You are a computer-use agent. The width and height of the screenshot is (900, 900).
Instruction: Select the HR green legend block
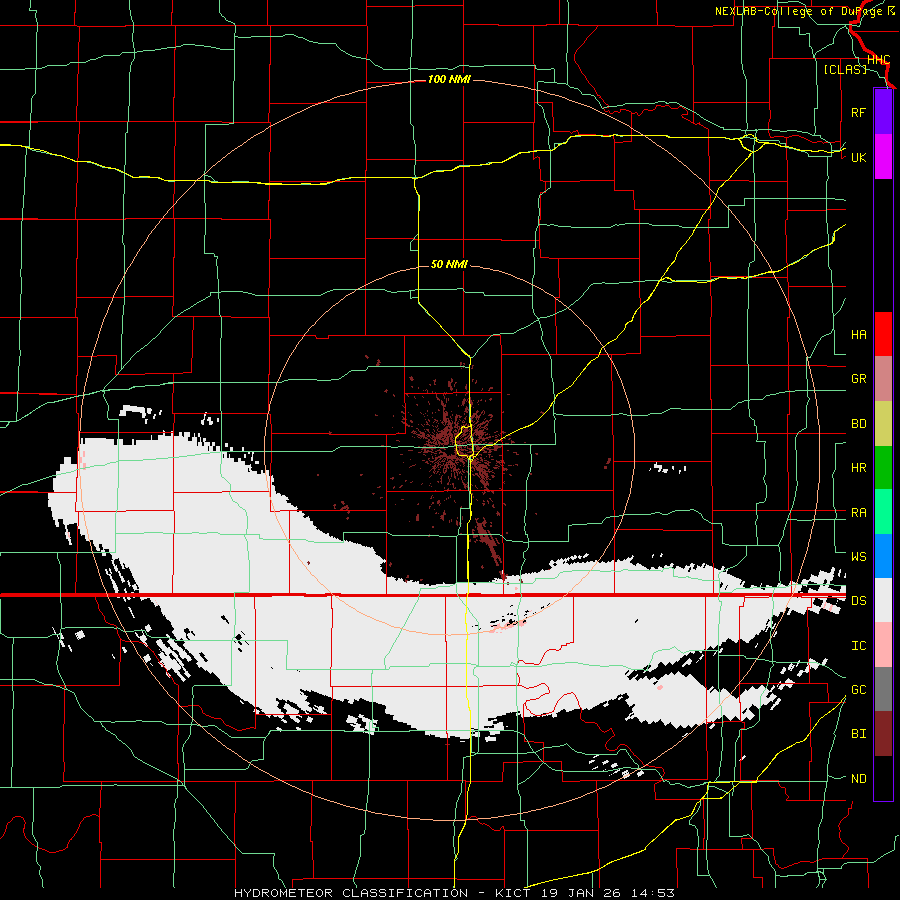pyautogui.click(x=883, y=467)
